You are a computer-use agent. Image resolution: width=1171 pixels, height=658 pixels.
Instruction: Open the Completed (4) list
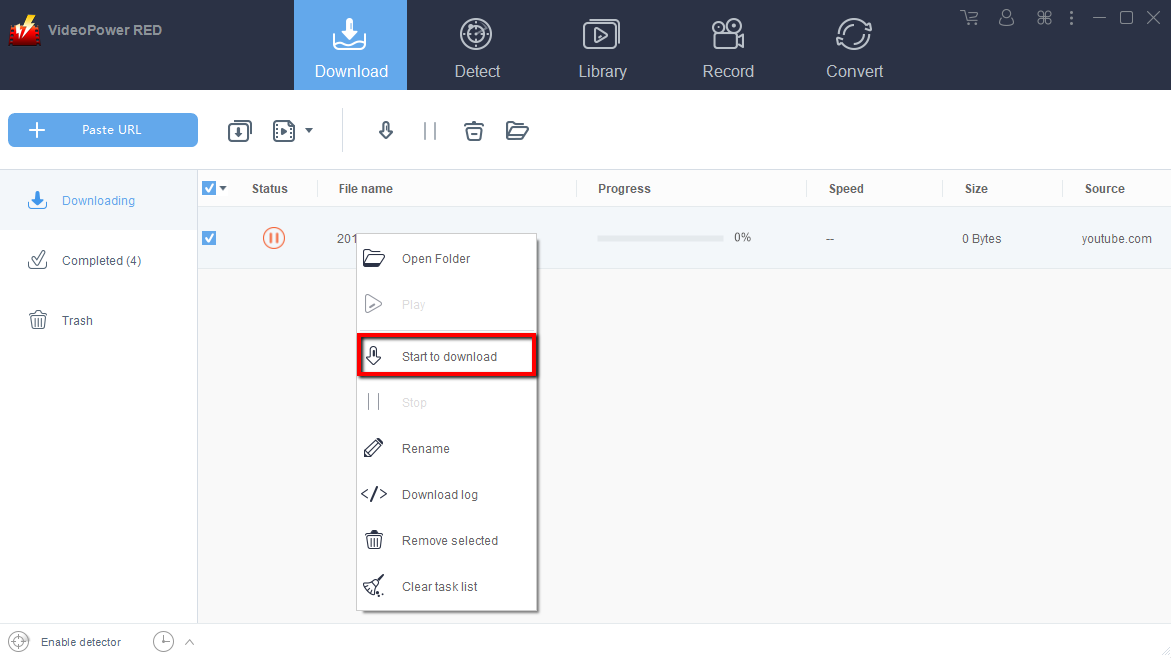[x=100, y=260]
